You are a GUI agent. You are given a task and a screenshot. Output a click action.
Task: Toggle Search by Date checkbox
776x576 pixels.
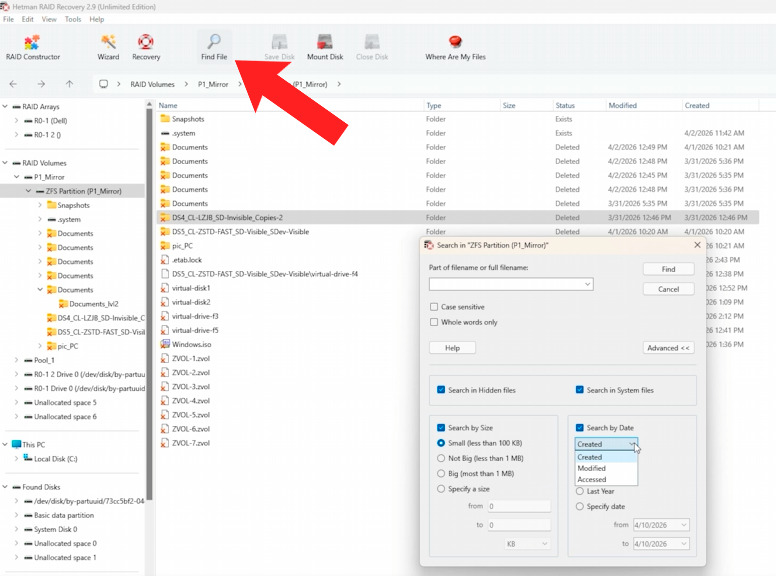[x=580, y=428]
